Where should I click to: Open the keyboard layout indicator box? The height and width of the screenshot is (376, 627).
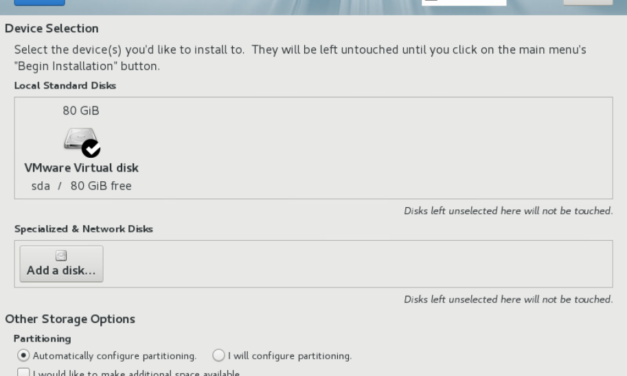(464, 2)
